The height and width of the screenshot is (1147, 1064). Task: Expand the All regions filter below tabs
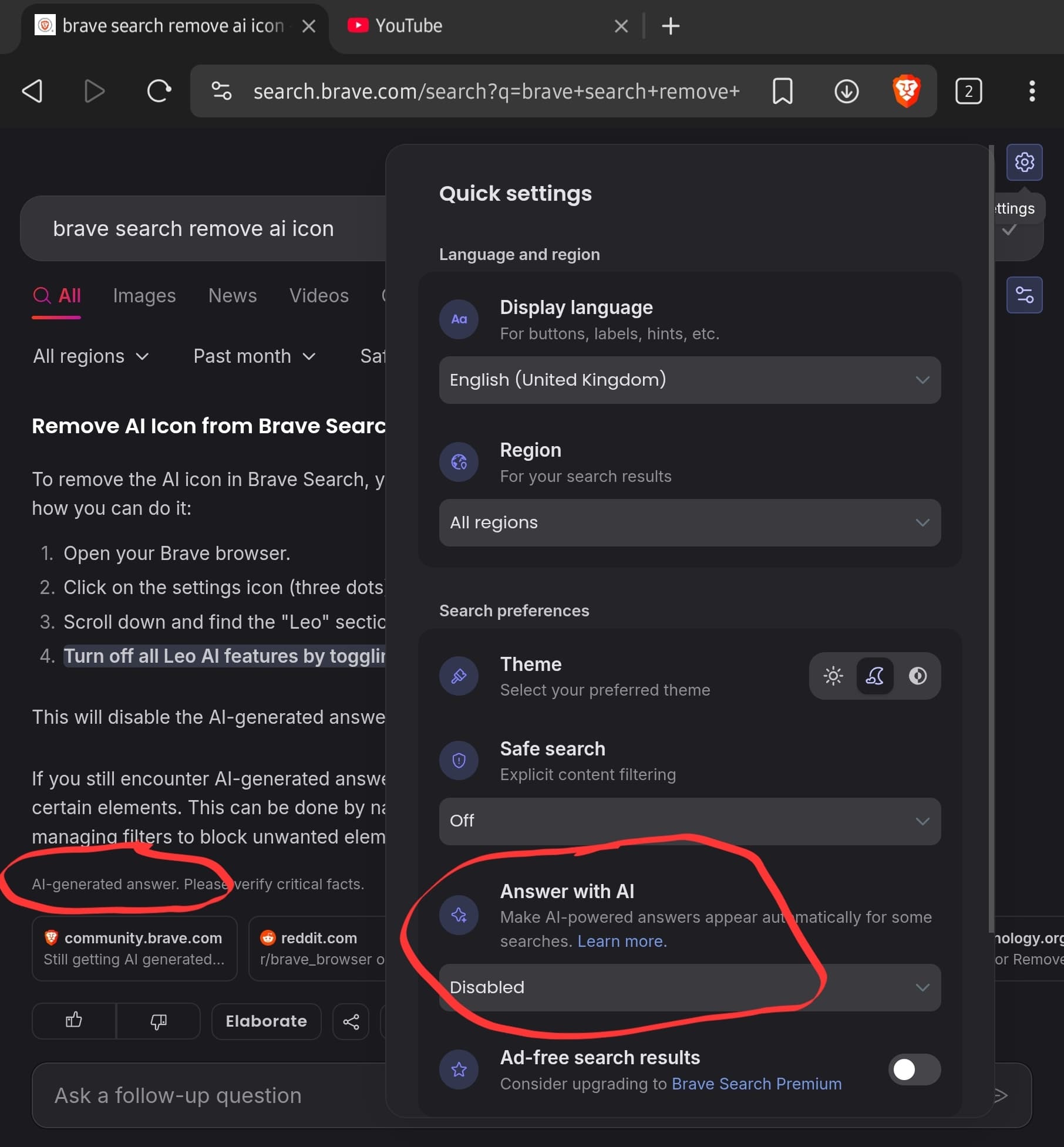click(x=91, y=356)
